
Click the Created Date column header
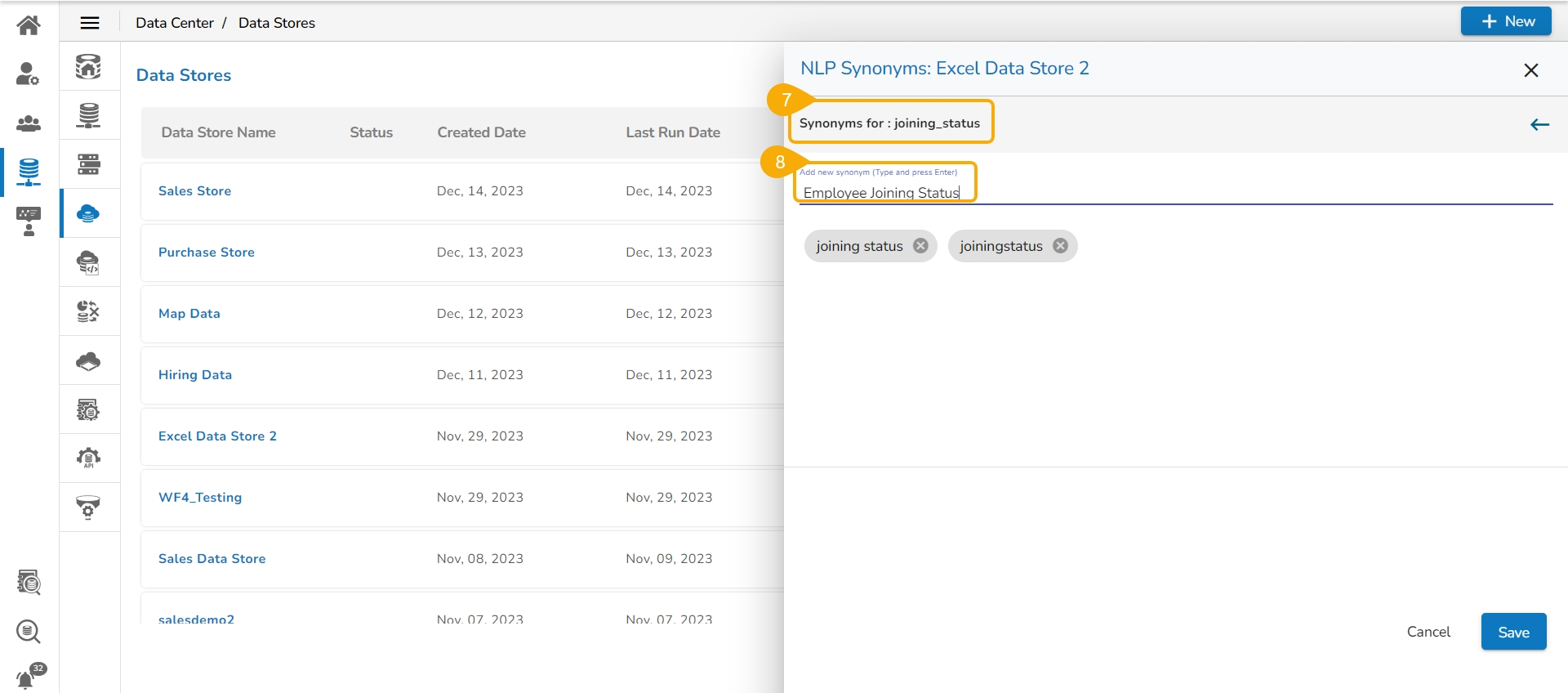[x=482, y=132]
